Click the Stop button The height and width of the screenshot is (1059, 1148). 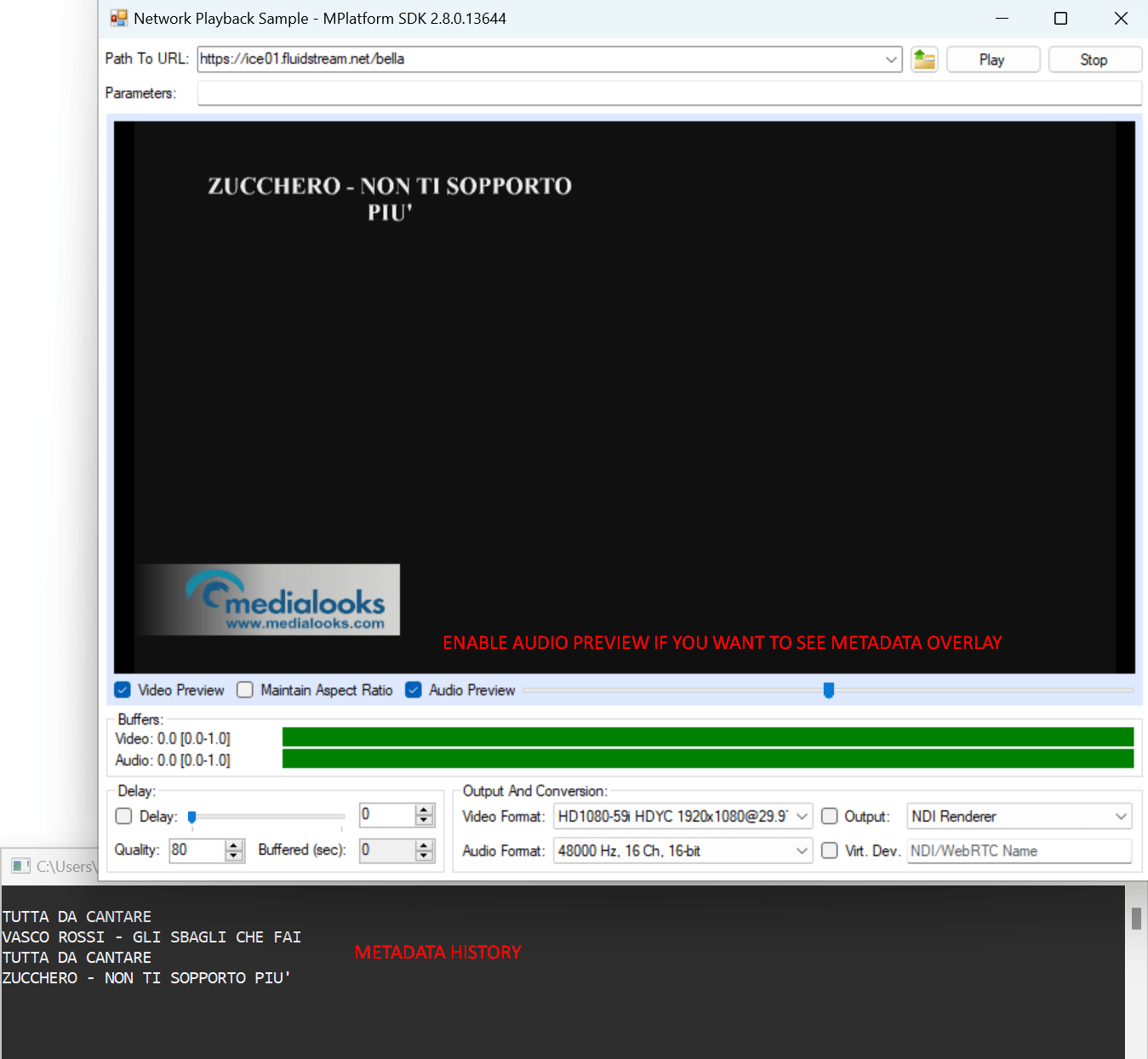pos(1094,60)
